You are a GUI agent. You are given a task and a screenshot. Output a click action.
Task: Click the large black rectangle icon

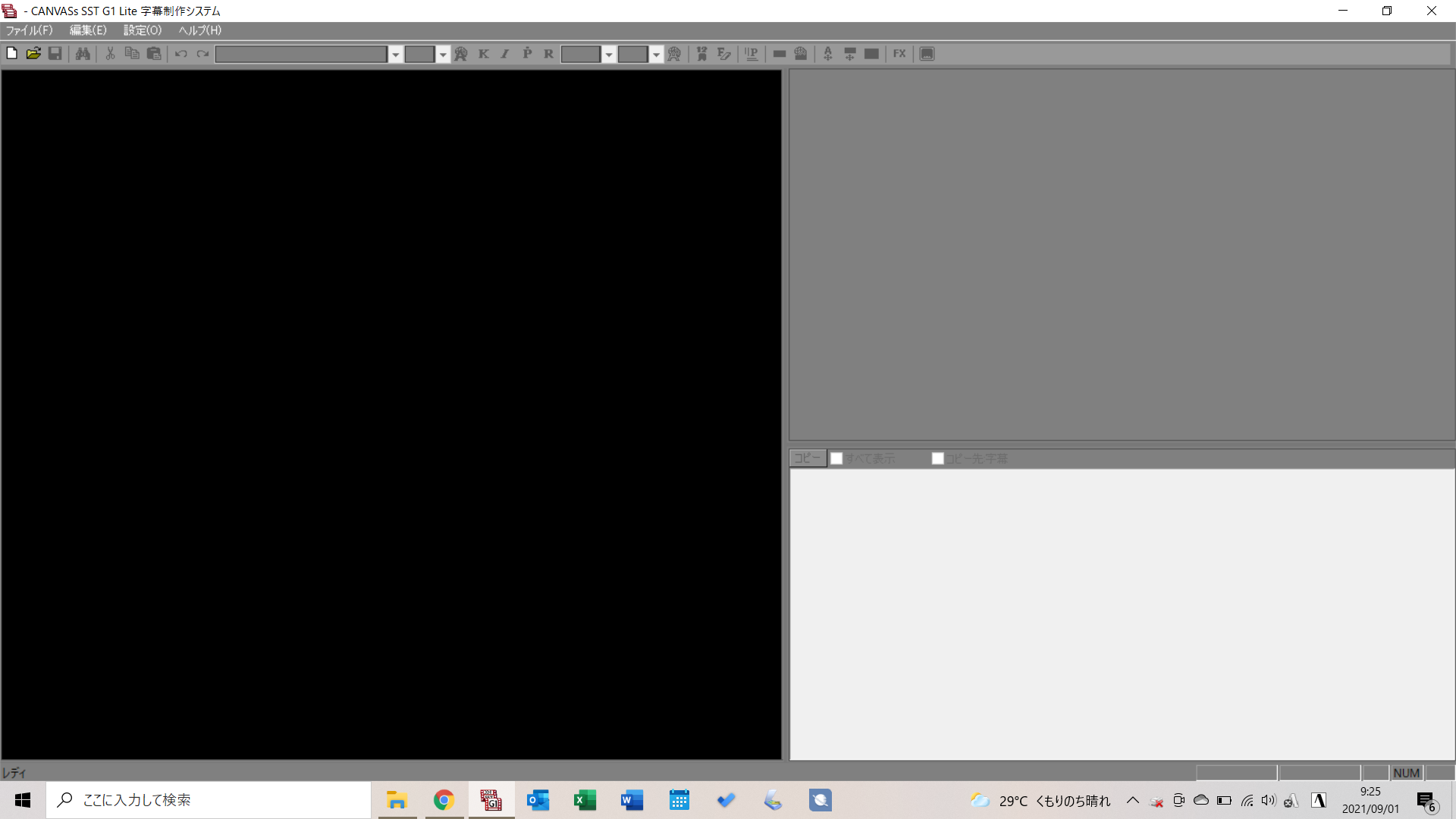872,54
